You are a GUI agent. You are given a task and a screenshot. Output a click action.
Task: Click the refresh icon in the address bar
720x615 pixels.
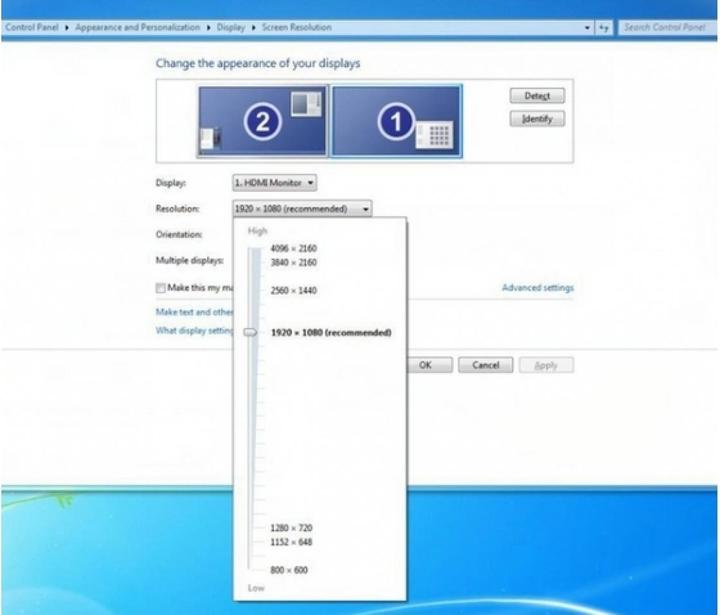coord(604,27)
